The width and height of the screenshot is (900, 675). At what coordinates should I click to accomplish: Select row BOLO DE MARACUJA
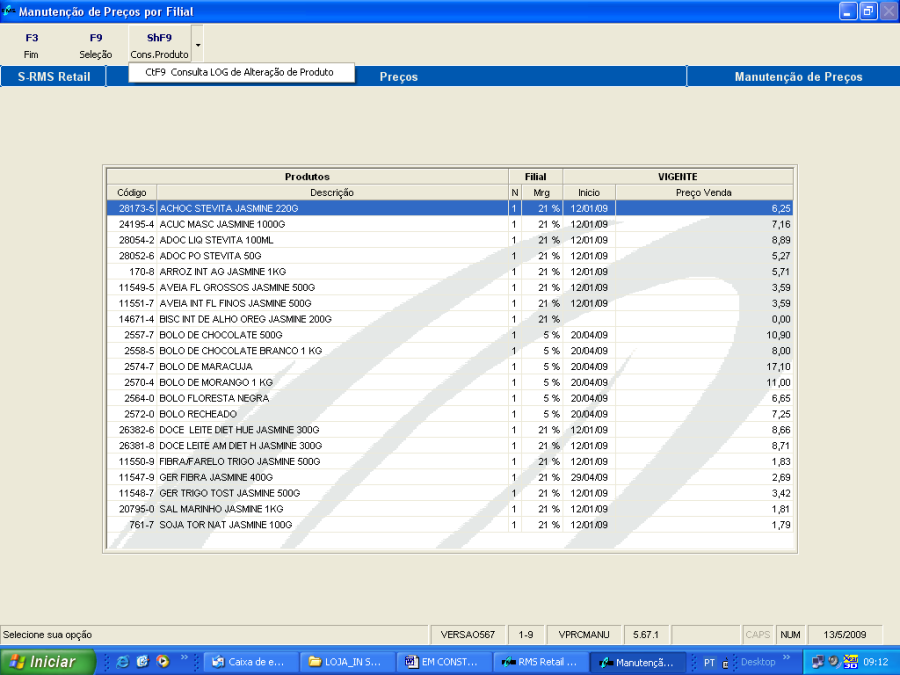tap(450, 366)
